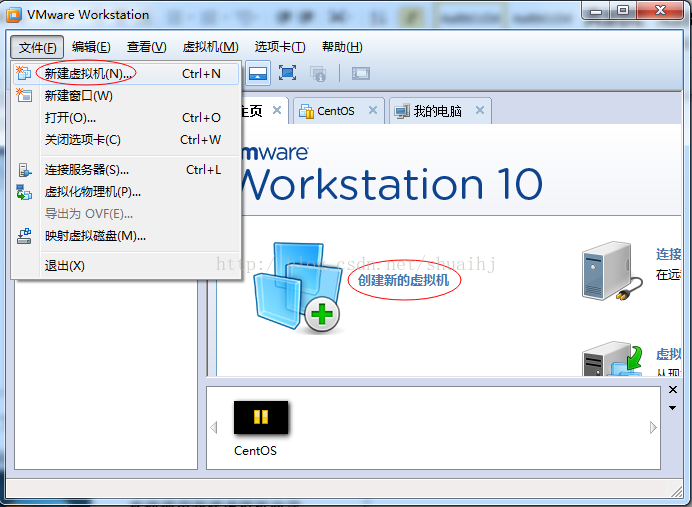The width and height of the screenshot is (692, 507).
Task: Choose 关闭选项卡(C) menu entry
Action: pyautogui.click(x=126, y=140)
